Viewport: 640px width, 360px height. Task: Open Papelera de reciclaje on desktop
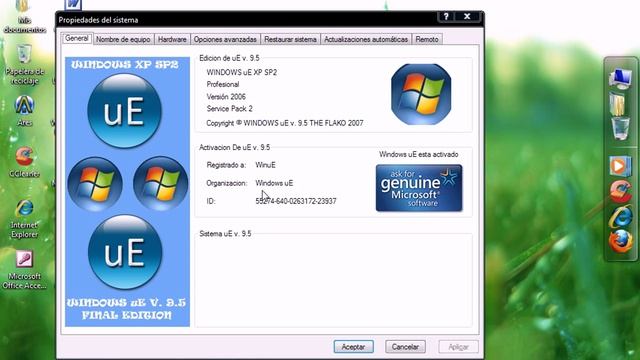click(24, 64)
